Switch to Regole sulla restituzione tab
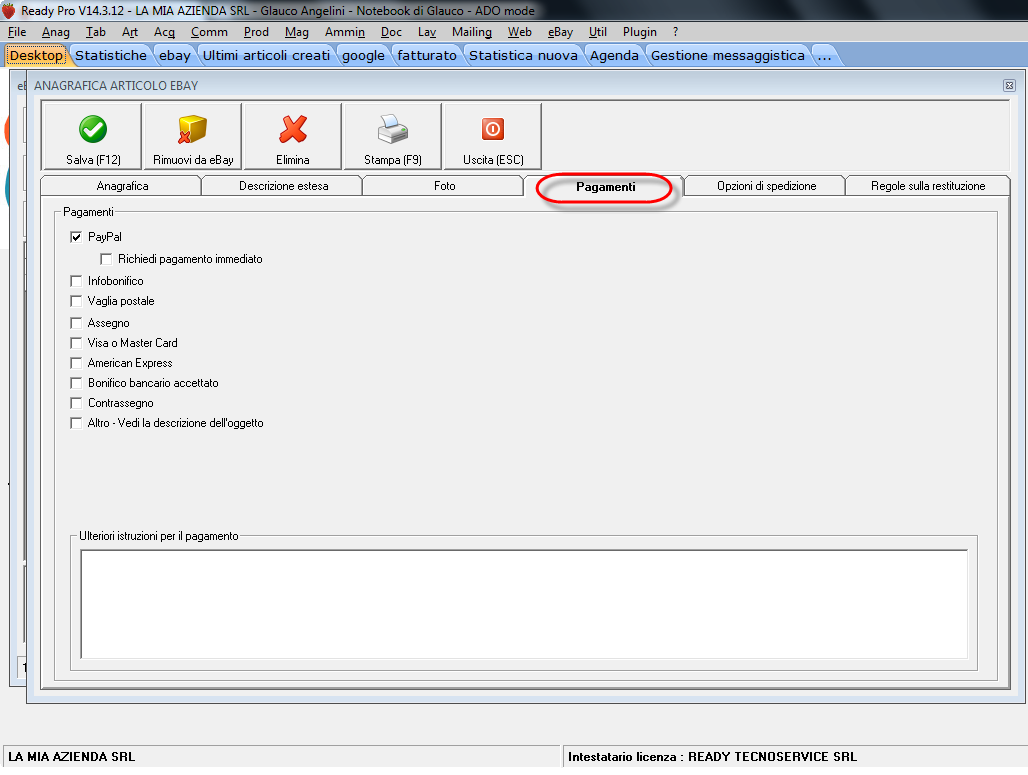The height and width of the screenshot is (775, 1028). 928,186
